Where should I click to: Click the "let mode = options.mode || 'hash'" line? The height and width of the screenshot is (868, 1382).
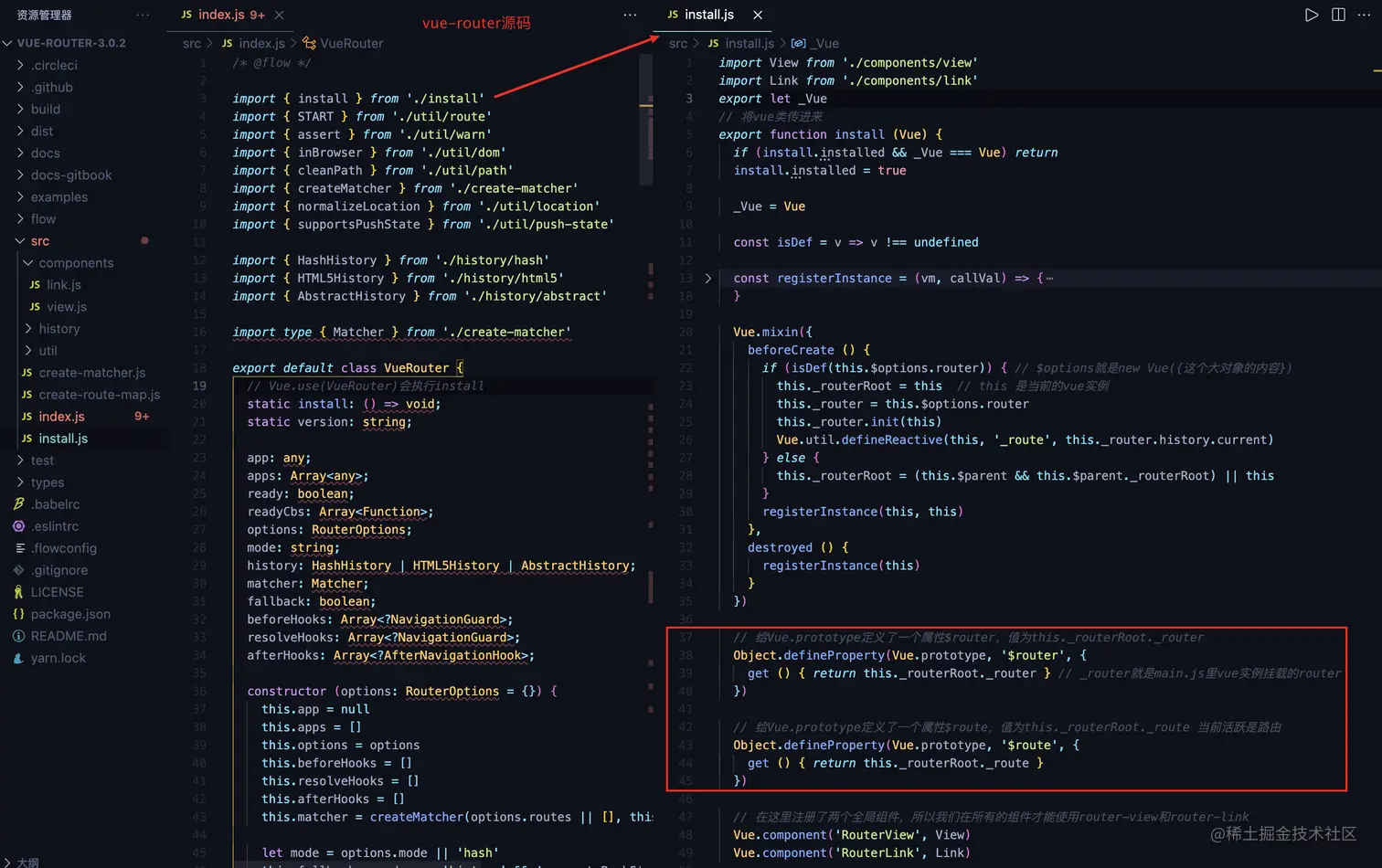pos(380,853)
